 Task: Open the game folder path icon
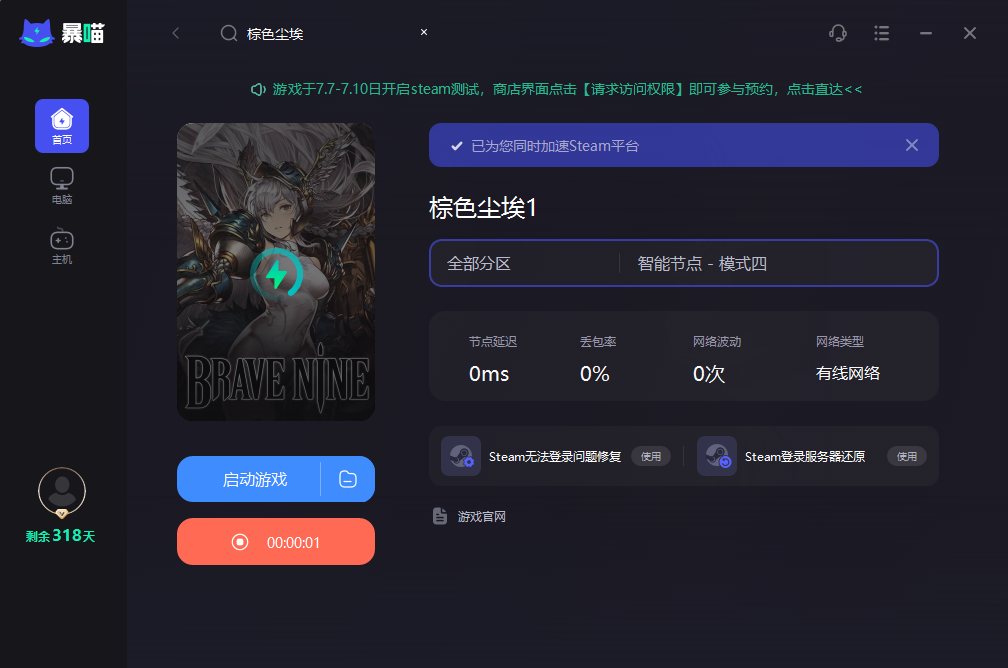tap(348, 479)
